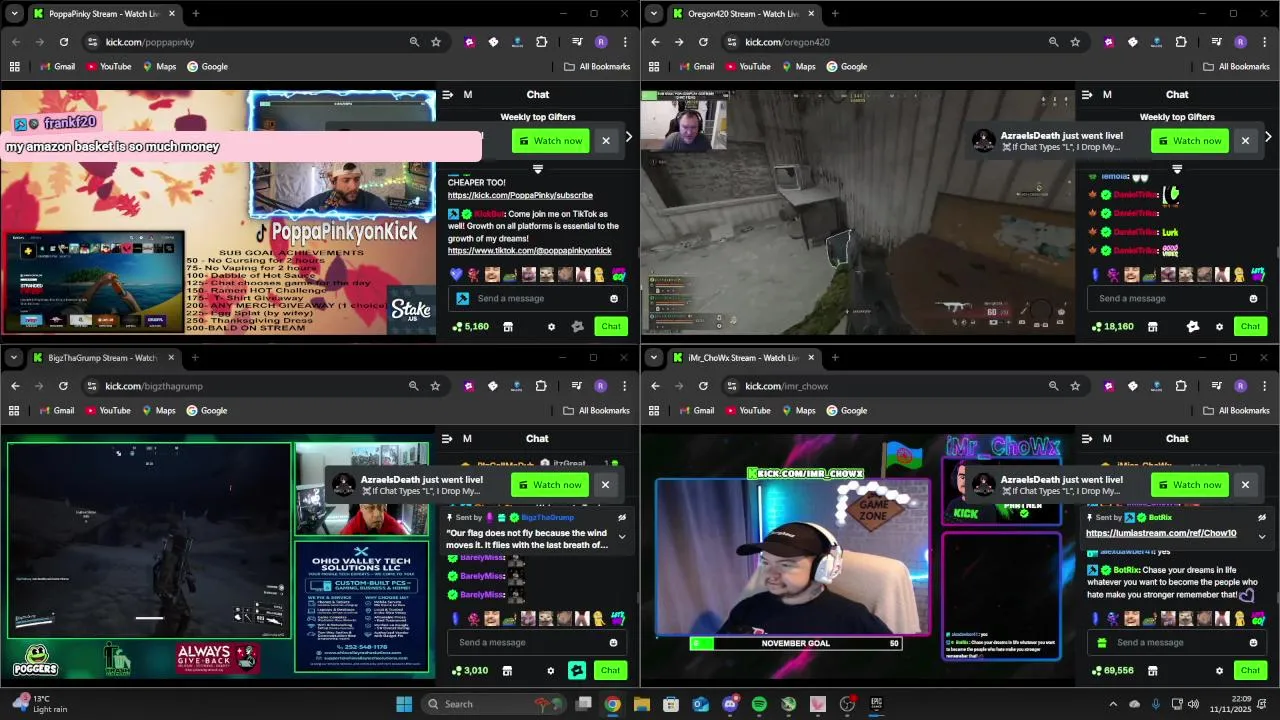
Task: Open zoom magnifier in PoppaPinky address bar
Action: point(414,42)
